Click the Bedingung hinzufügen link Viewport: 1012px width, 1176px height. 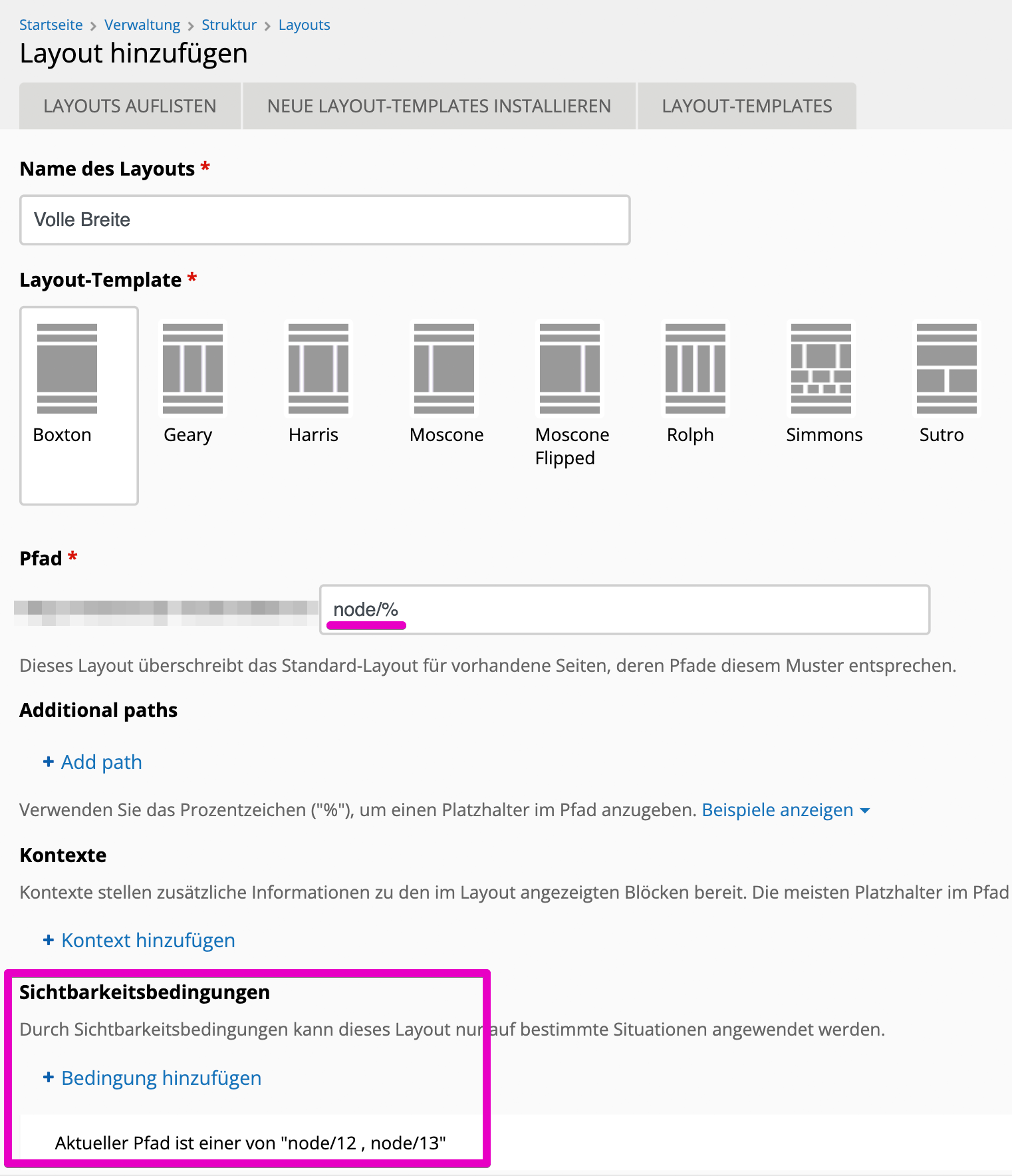pyautogui.click(x=162, y=1078)
